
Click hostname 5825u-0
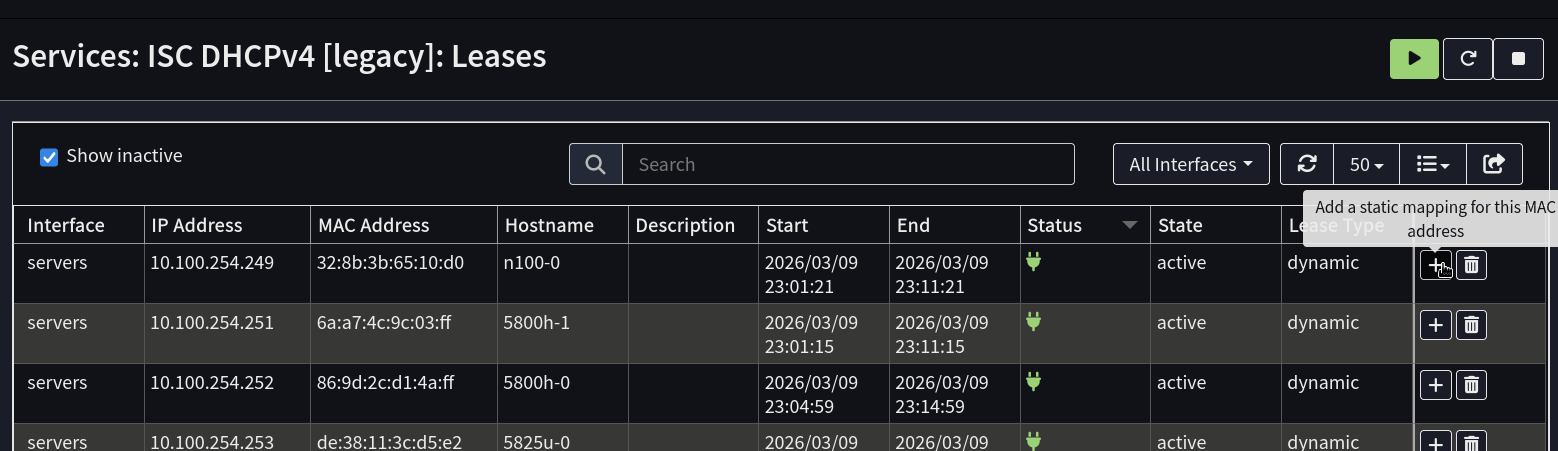coord(538,442)
